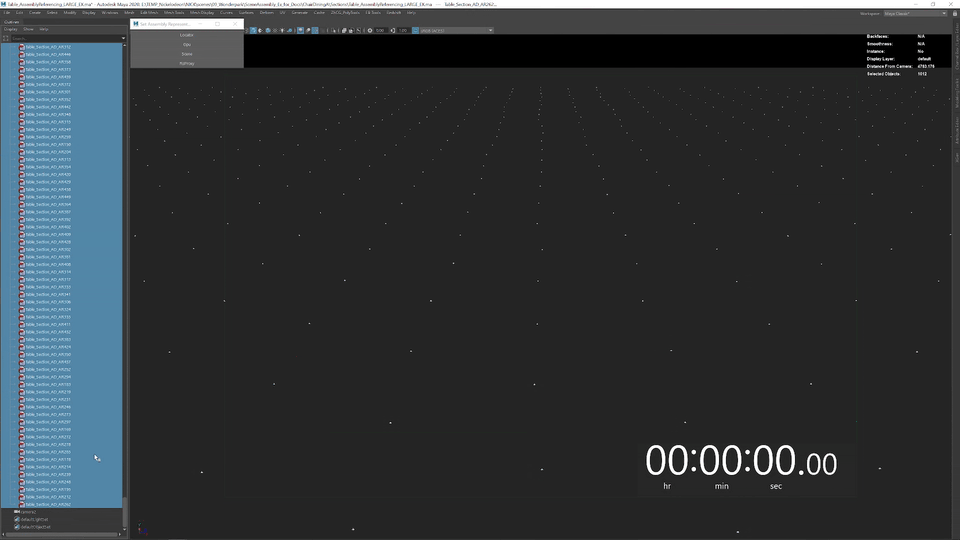Click the Outliner horizontal scrollbar
The width and height of the screenshot is (960, 540).
(60, 534)
